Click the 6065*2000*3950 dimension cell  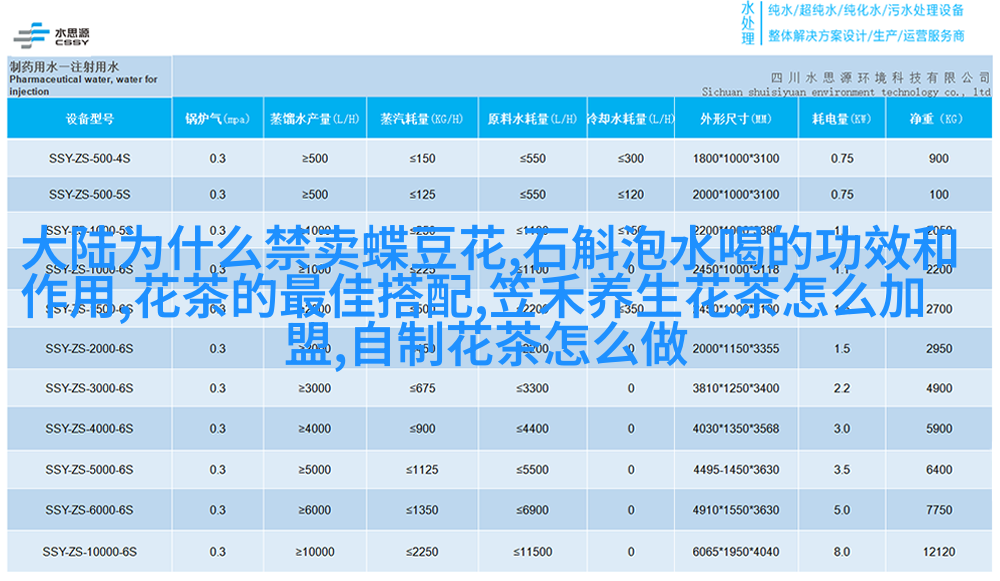click(735, 551)
